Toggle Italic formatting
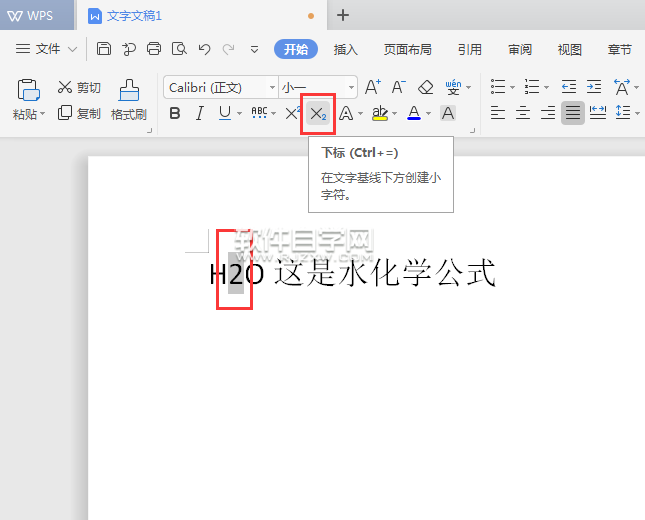 pyautogui.click(x=200, y=113)
